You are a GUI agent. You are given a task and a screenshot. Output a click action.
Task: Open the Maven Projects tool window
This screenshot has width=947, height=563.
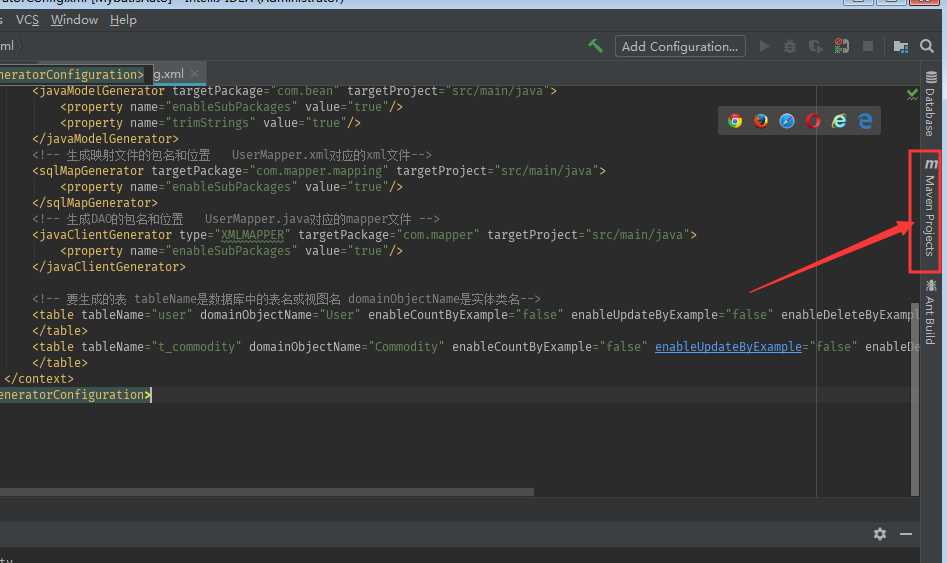[930, 207]
